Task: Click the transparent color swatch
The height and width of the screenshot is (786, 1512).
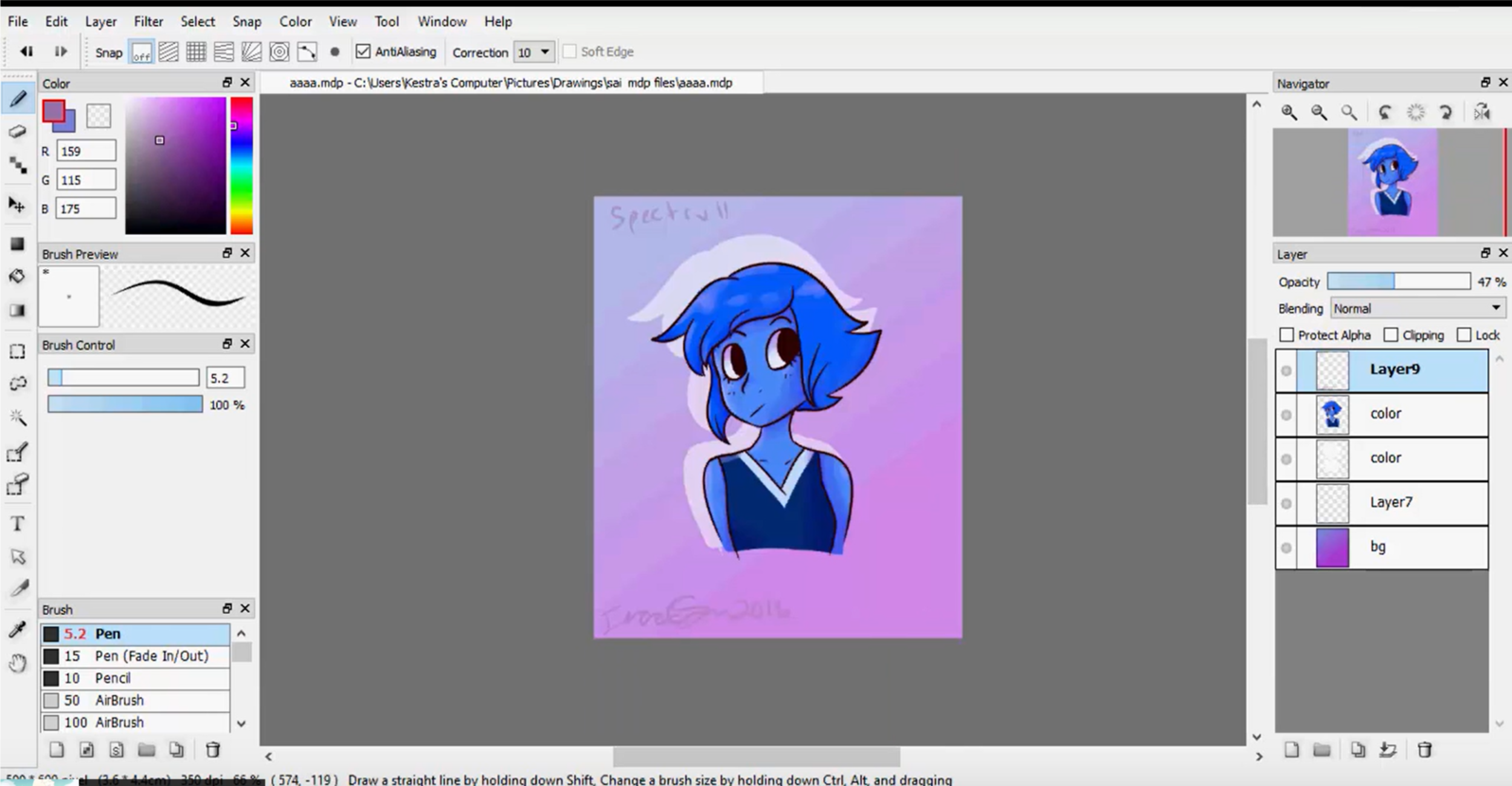Action: click(99, 116)
